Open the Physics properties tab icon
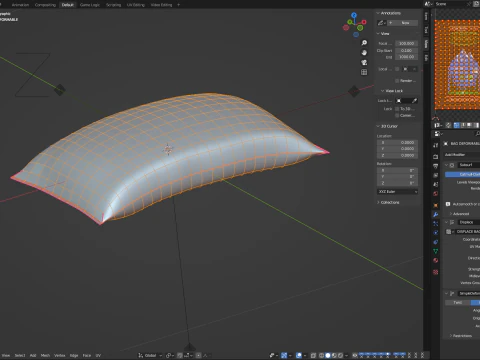This screenshot has width=480, height=360. (x=436, y=233)
